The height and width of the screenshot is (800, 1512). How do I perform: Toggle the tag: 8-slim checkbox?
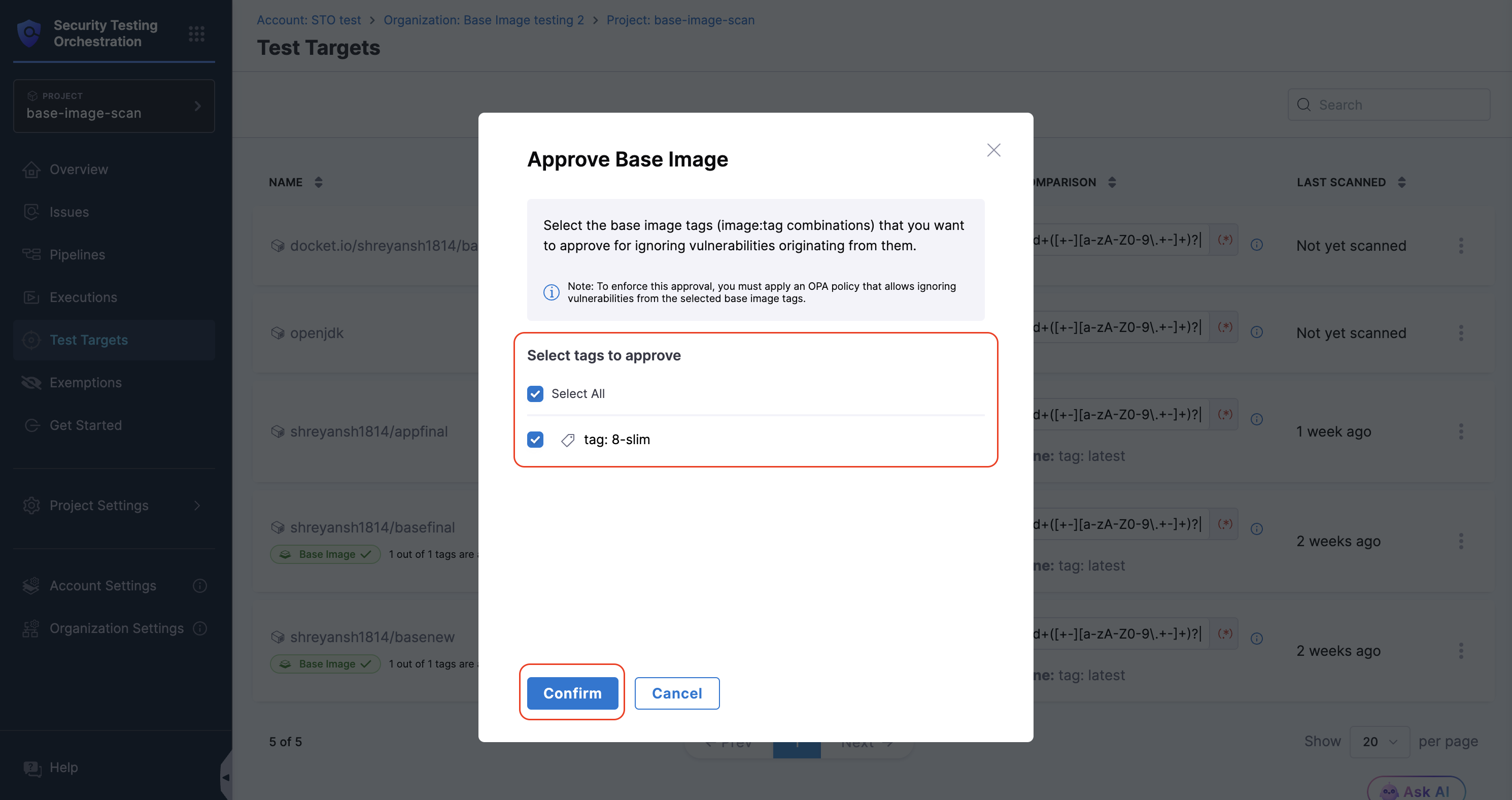(x=535, y=440)
